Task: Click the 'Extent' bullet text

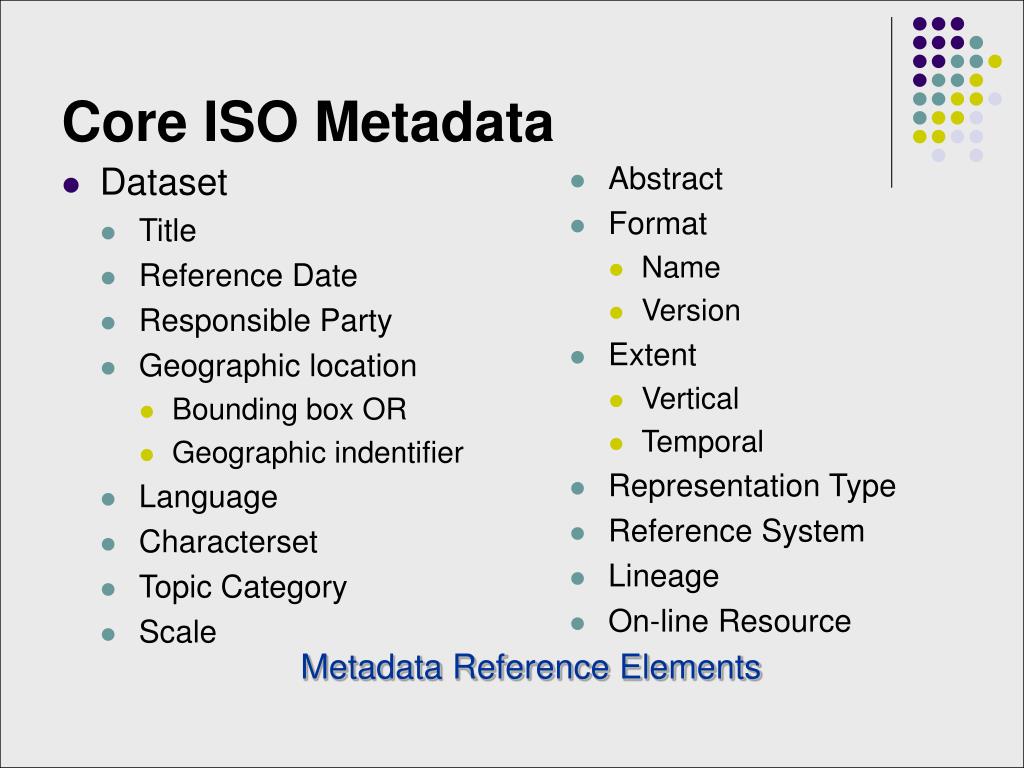Action: click(x=652, y=355)
